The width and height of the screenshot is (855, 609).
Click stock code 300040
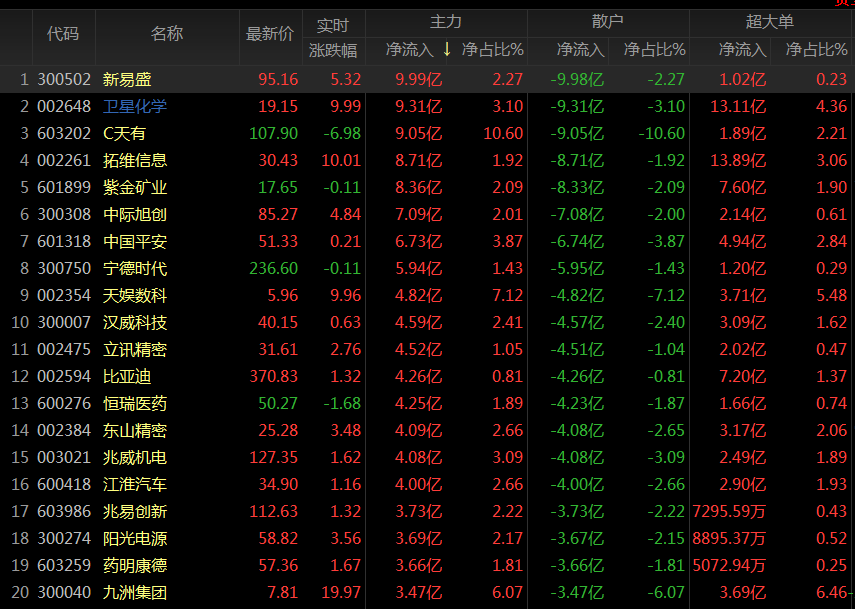click(x=64, y=593)
